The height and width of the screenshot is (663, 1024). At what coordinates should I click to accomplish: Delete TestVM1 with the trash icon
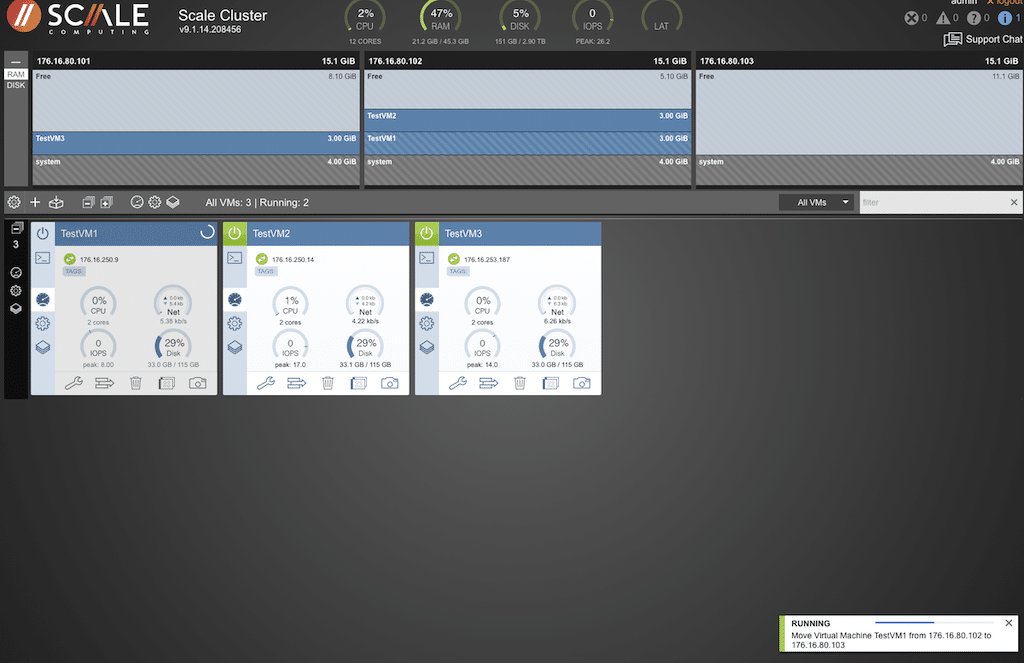point(136,383)
